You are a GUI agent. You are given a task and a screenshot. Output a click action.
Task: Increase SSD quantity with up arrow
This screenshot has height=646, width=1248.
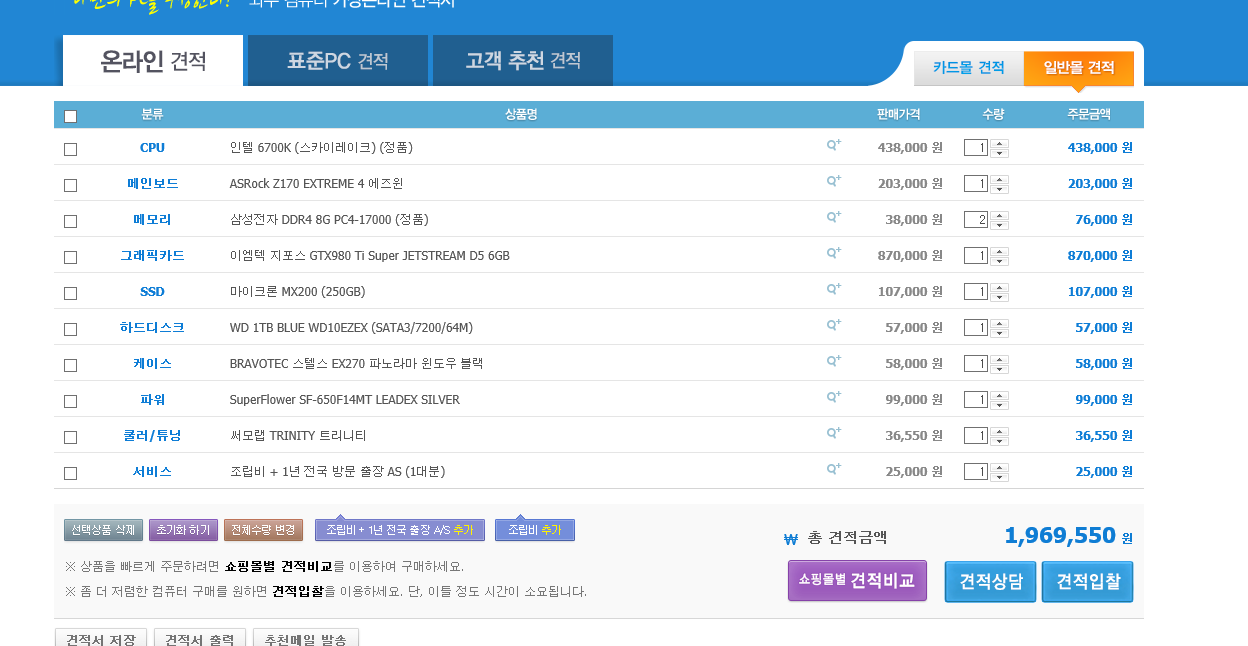coord(1000,287)
